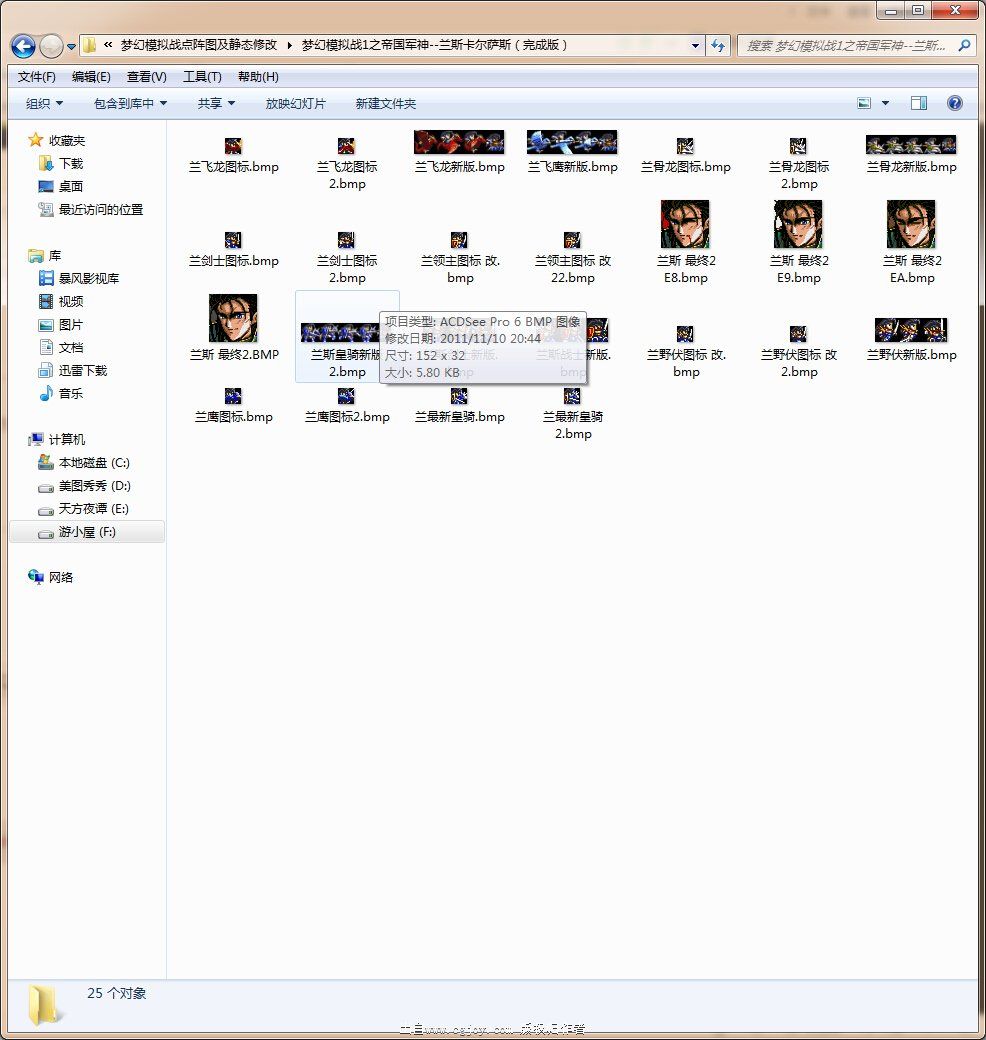Select the file 兰鹰图标2.bmp

click(x=347, y=407)
